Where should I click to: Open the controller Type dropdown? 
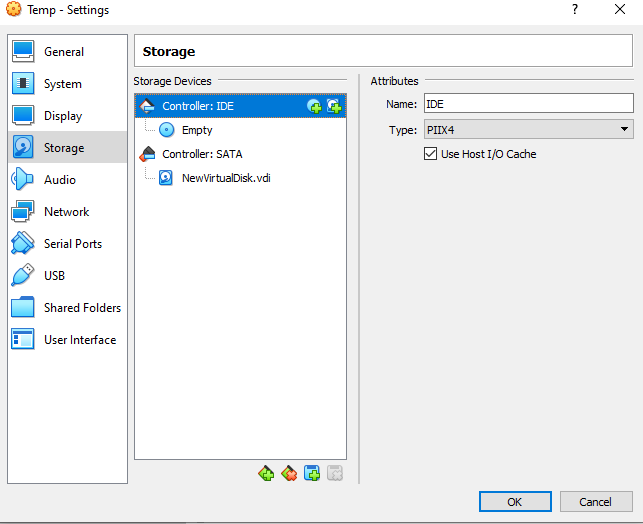coord(528,129)
